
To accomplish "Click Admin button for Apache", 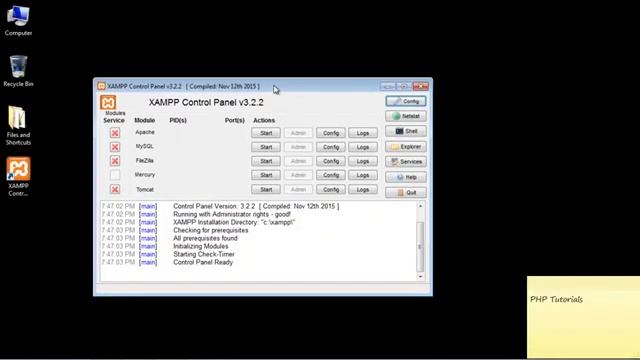I will pyautogui.click(x=298, y=133).
